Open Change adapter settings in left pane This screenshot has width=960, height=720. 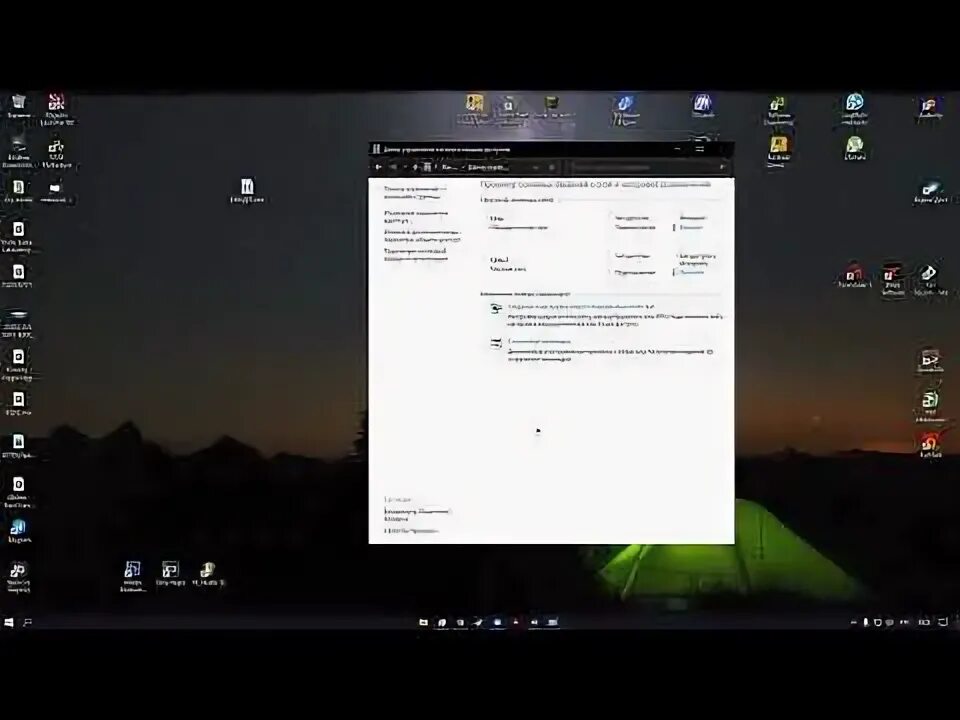[x=416, y=216]
